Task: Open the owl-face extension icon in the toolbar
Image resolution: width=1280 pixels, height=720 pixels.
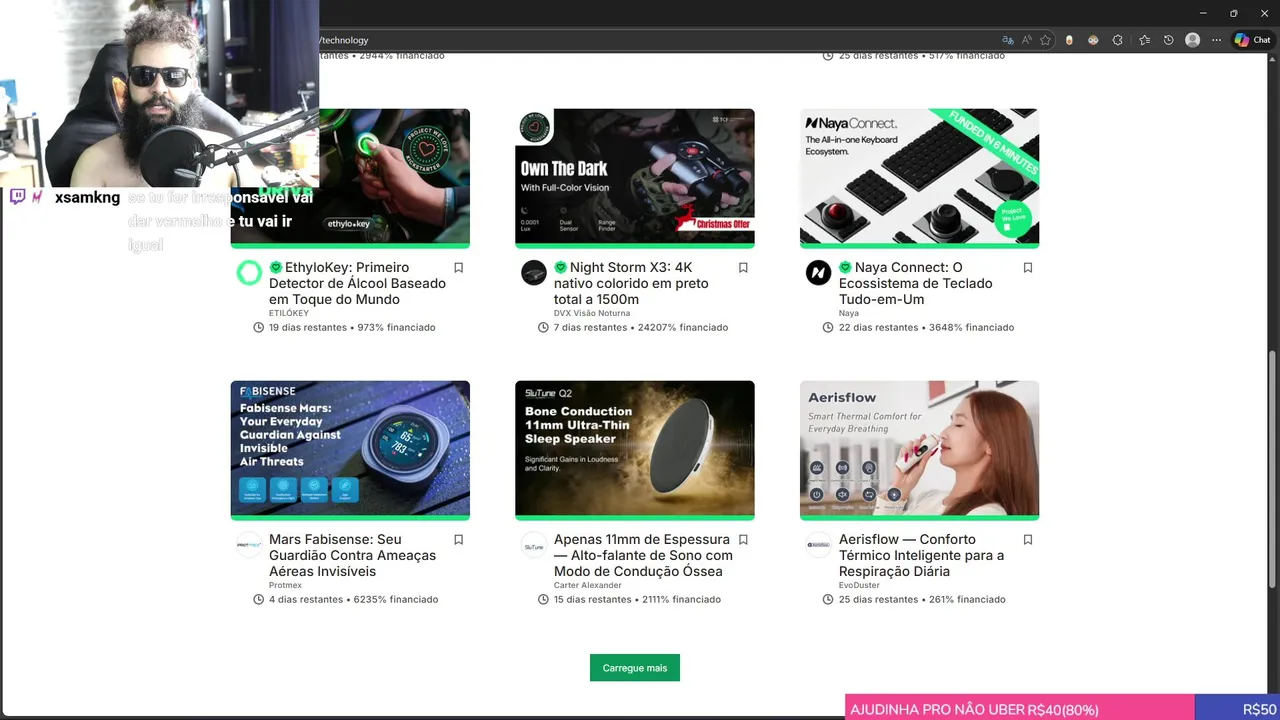Action: click(1093, 40)
